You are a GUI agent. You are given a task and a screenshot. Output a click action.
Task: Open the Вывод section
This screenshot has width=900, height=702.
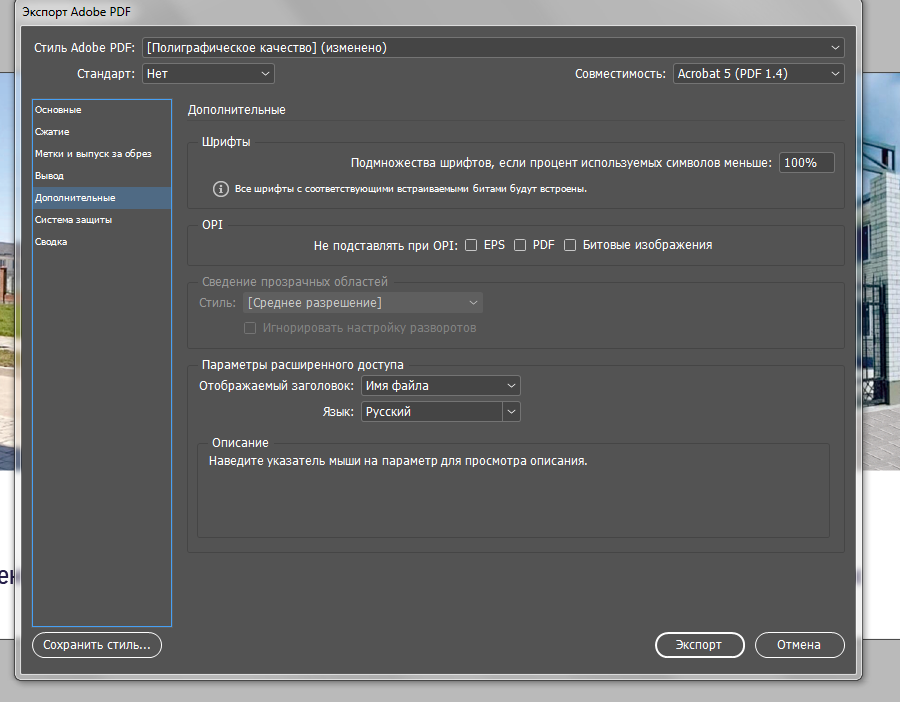(x=102, y=176)
